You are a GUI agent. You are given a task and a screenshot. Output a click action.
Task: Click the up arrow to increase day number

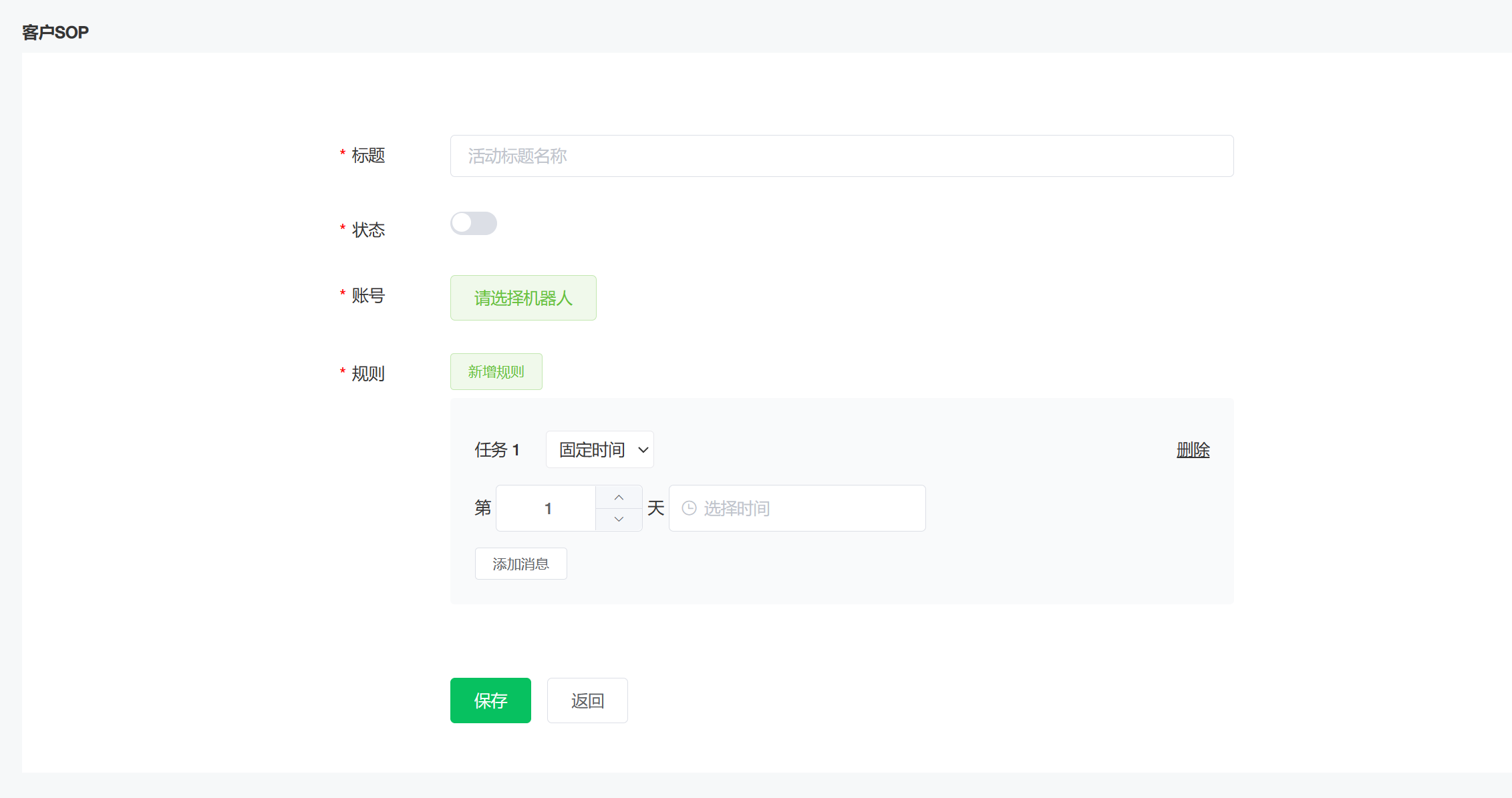coord(618,497)
